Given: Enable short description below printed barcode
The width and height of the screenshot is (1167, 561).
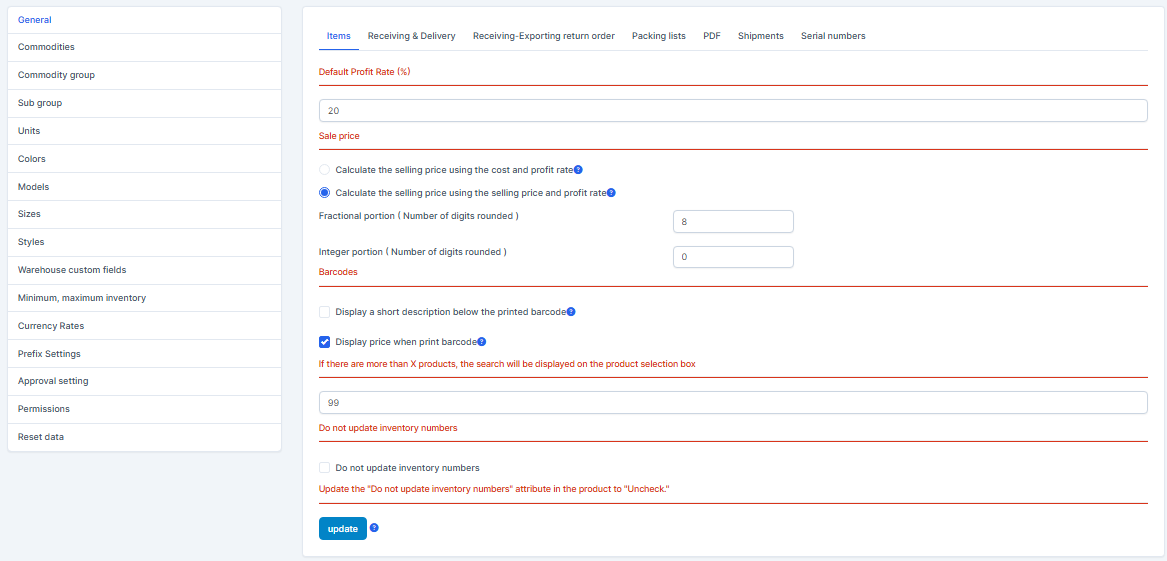Looking at the screenshot, I should 324,312.
